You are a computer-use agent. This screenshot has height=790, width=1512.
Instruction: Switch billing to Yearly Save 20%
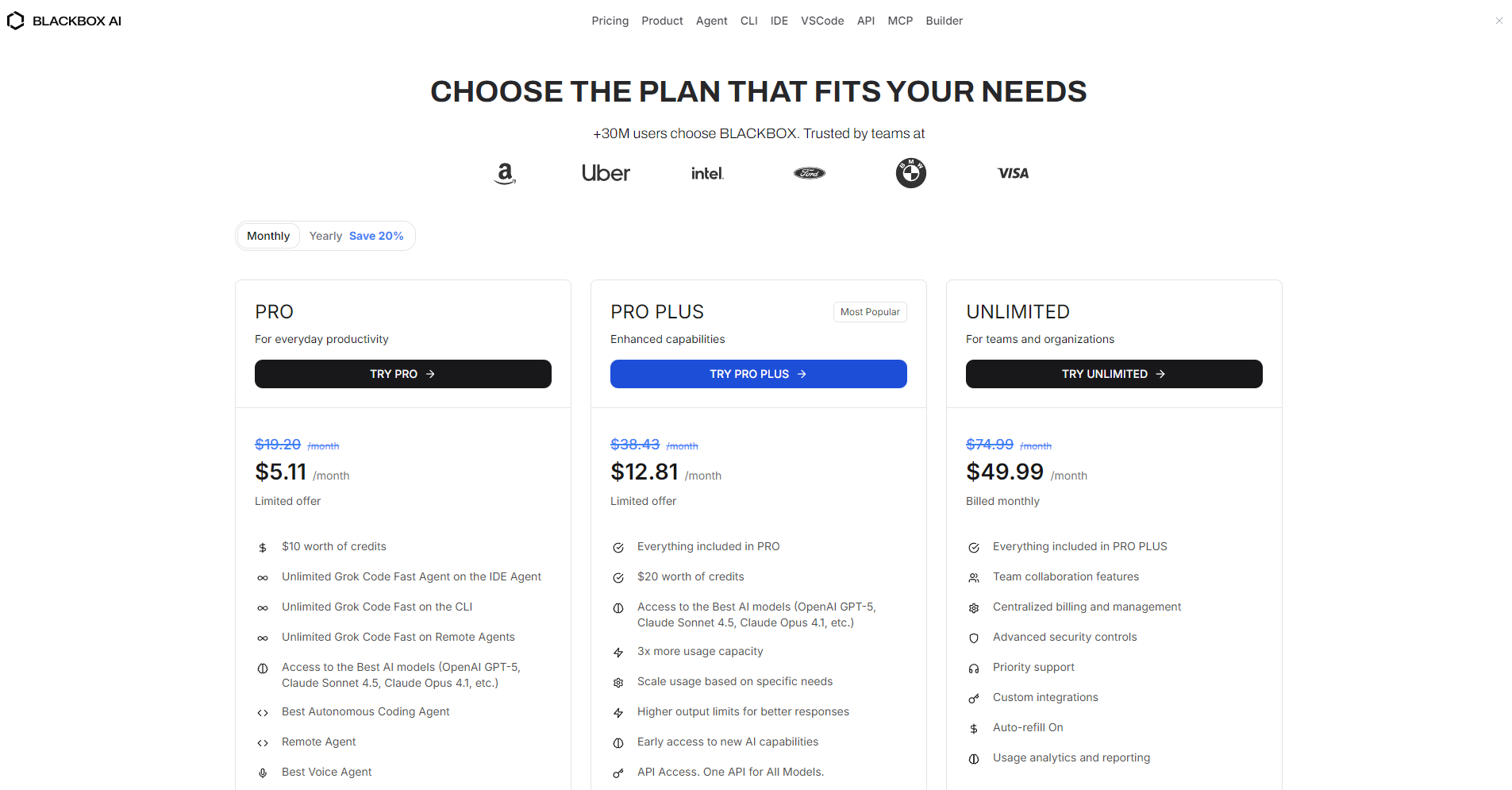click(356, 236)
